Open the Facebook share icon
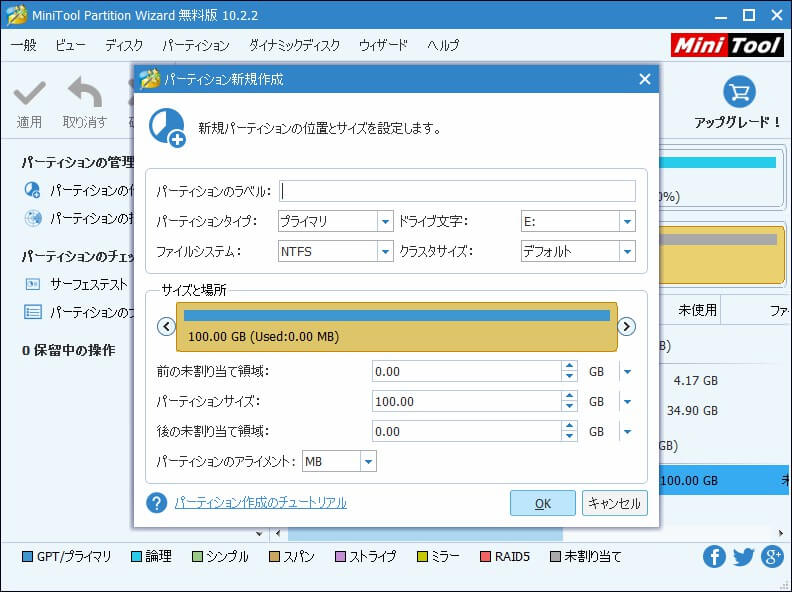Image resolution: width=792 pixels, height=592 pixels. click(714, 557)
